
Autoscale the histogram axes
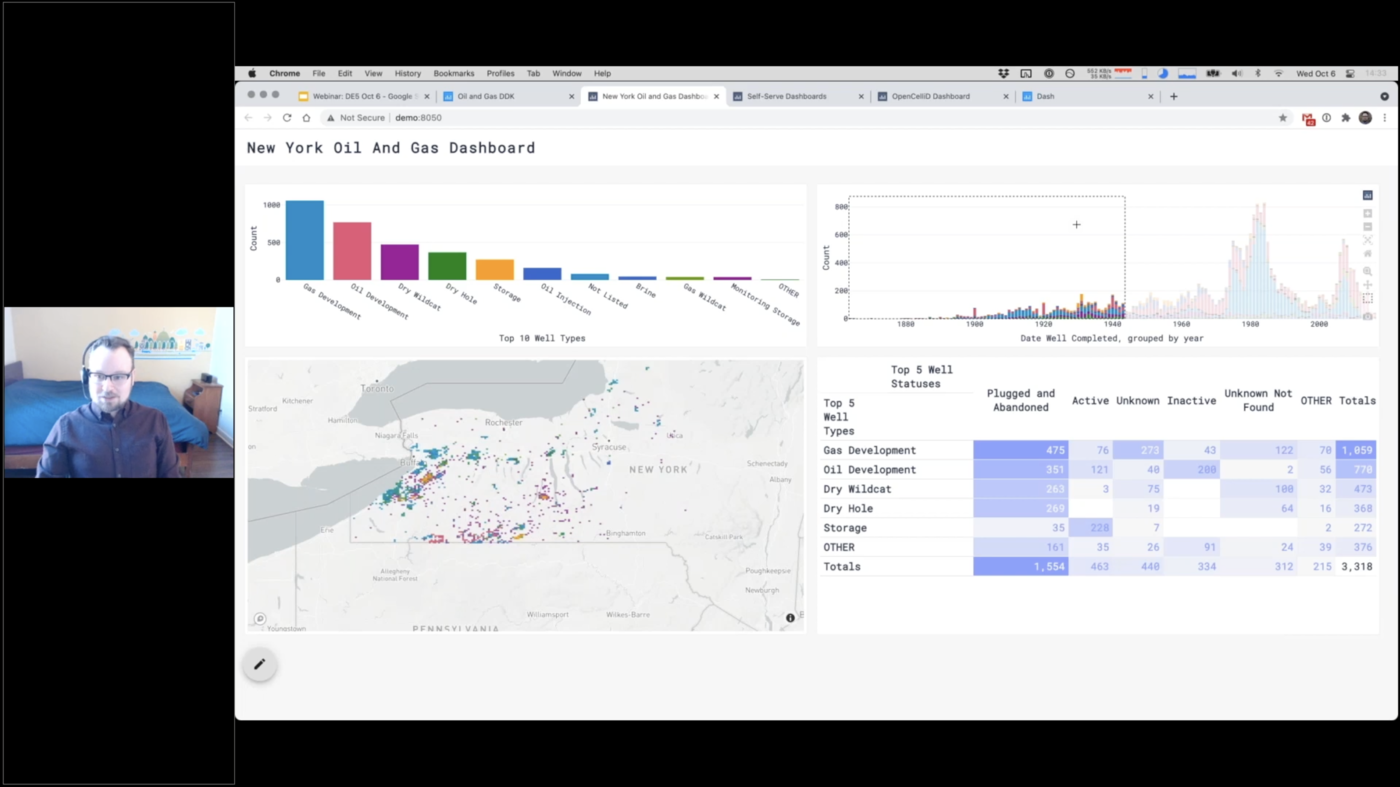click(x=1367, y=241)
